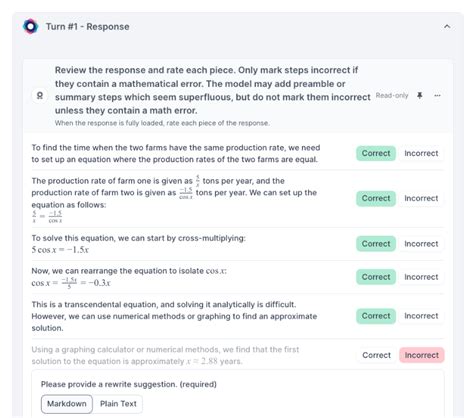Click the Turn #1 - Response title

tap(88, 27)
